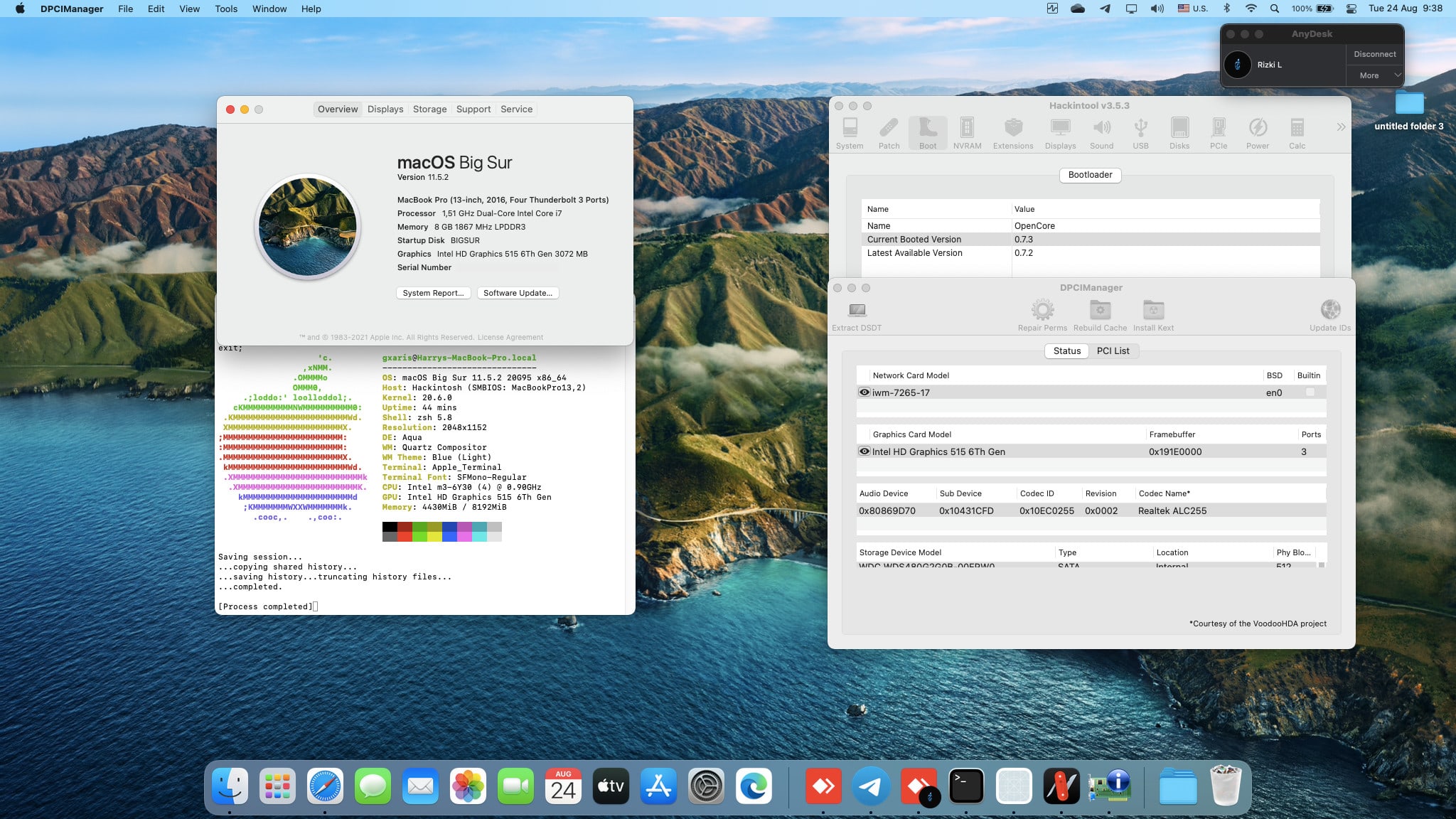Click the Sound icon in Hackintool
The height and width of the screenshot is (819, 1456).
[1101, 132]
